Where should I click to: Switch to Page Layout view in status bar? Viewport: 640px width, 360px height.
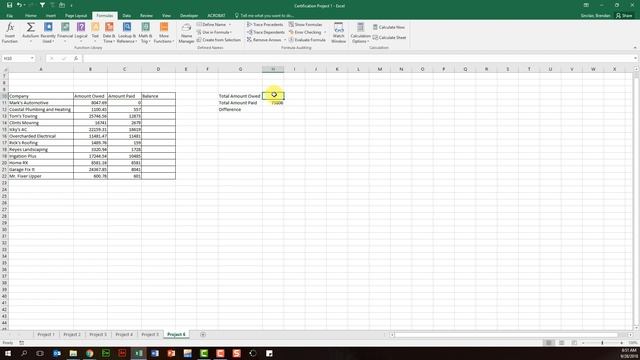(562, 343)
